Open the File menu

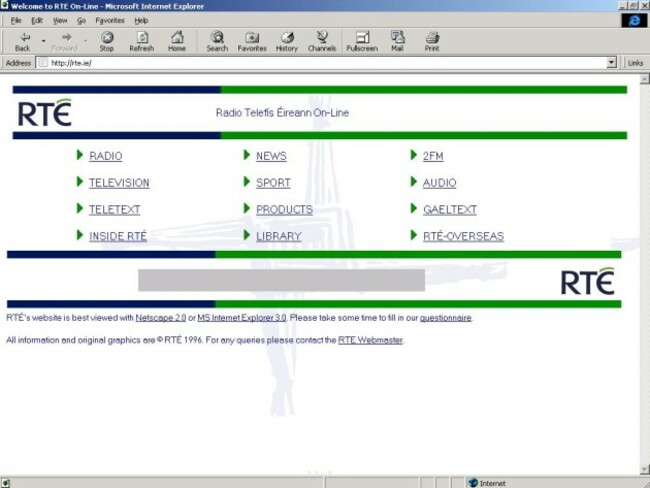[x=16, y=21]
